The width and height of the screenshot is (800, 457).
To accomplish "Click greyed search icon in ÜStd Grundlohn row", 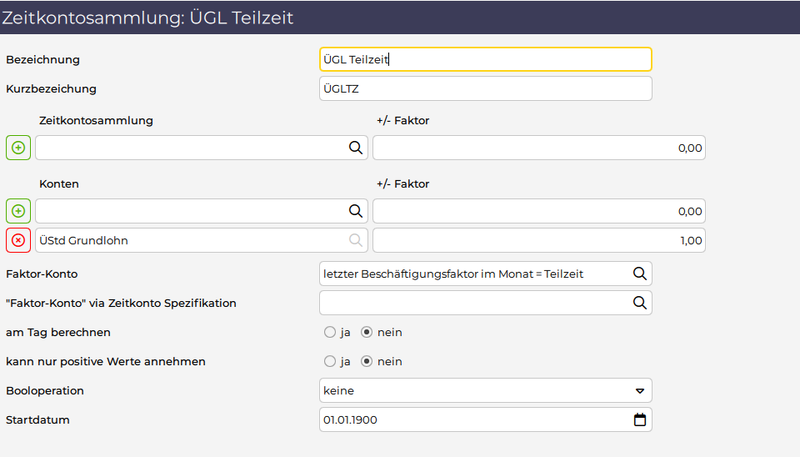I will tap(354, 240).
